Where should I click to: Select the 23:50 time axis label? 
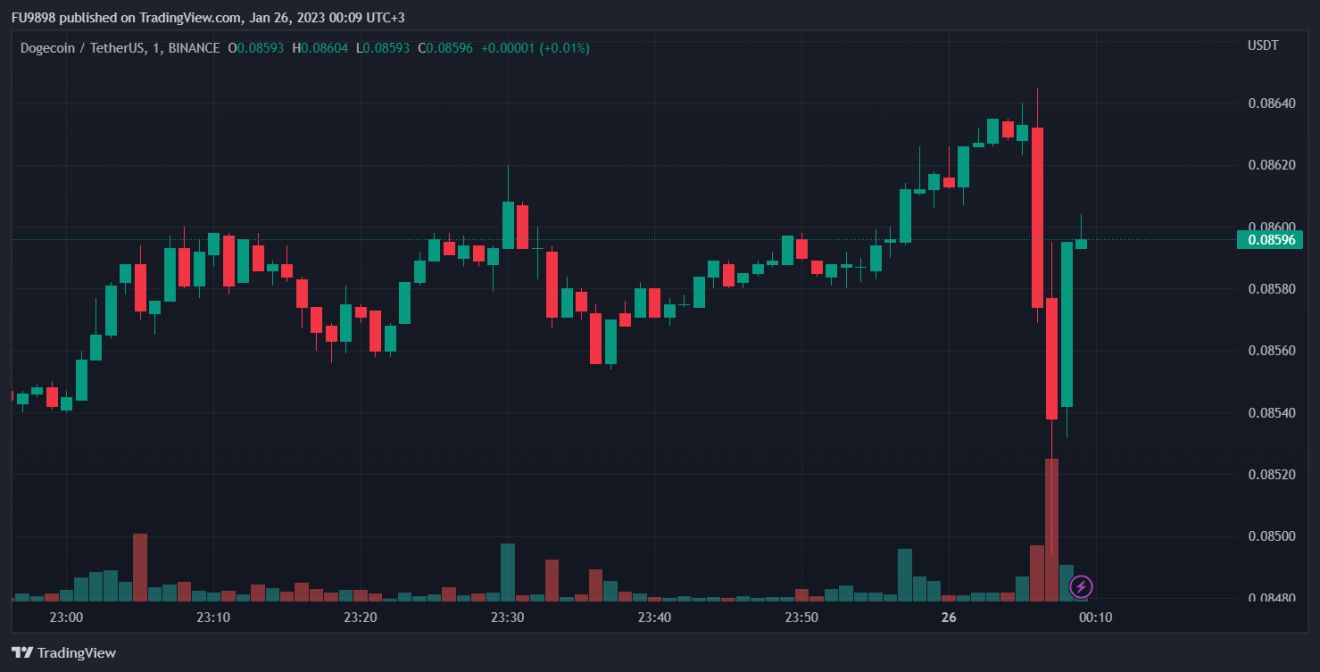pos(801,618)
